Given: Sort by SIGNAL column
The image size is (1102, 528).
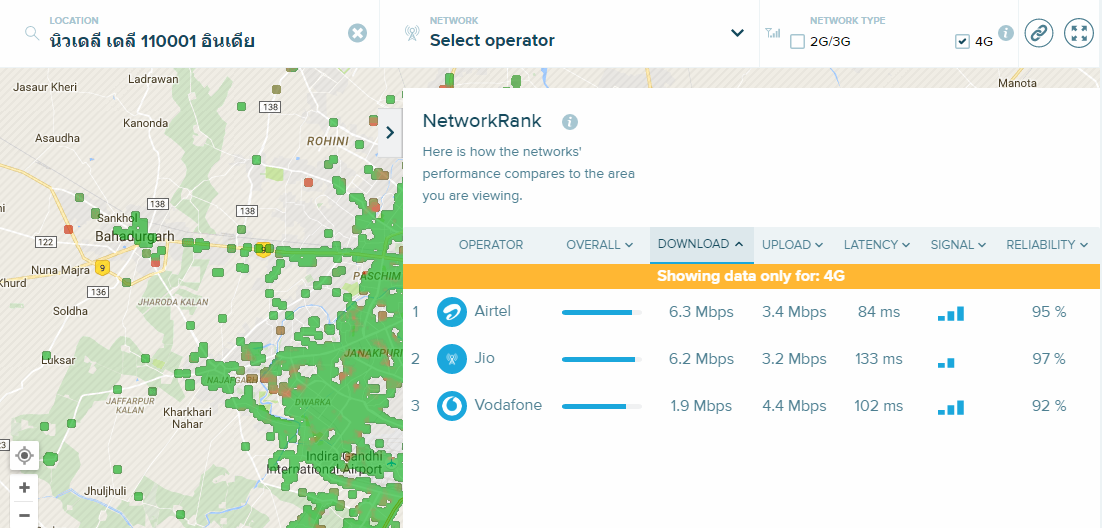Looking at the screenshot, I should click(958, 245).
